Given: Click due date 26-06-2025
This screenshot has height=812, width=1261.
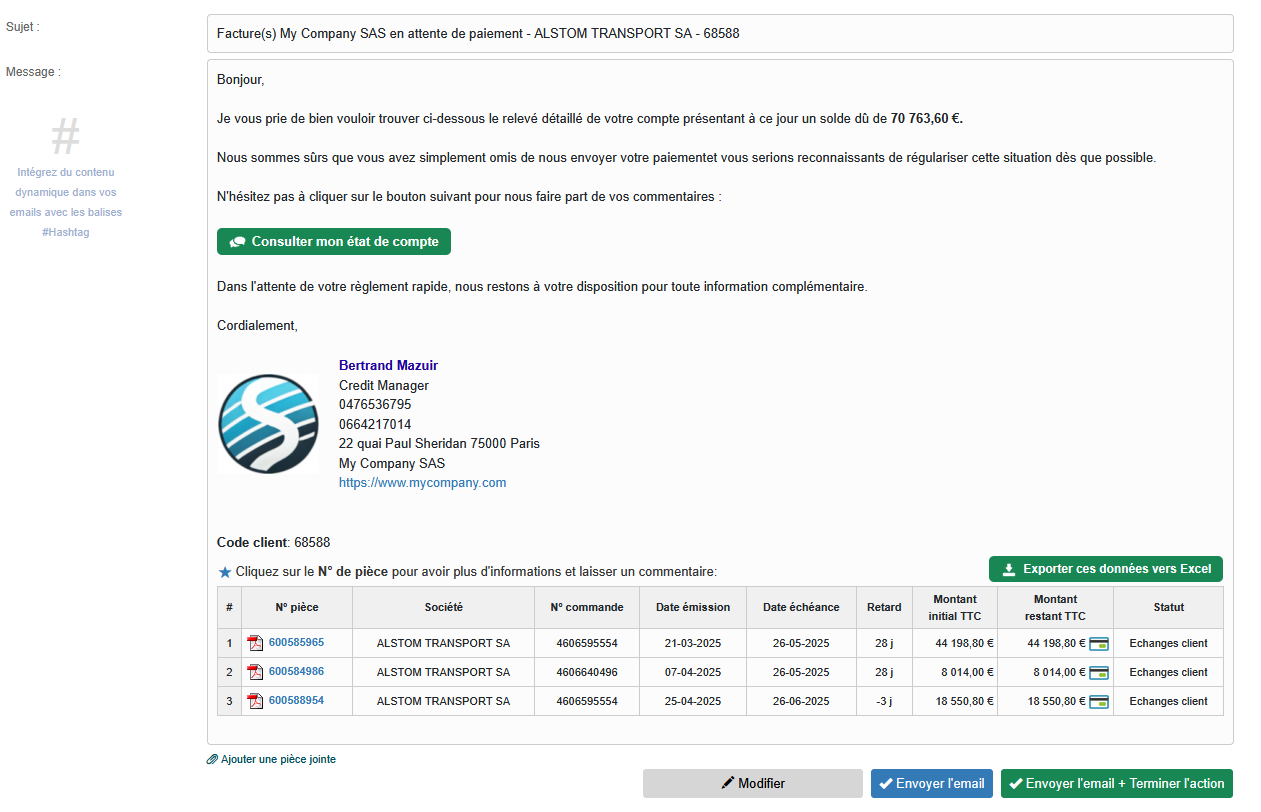Looking at the screenshot, I should pos(801,701).
